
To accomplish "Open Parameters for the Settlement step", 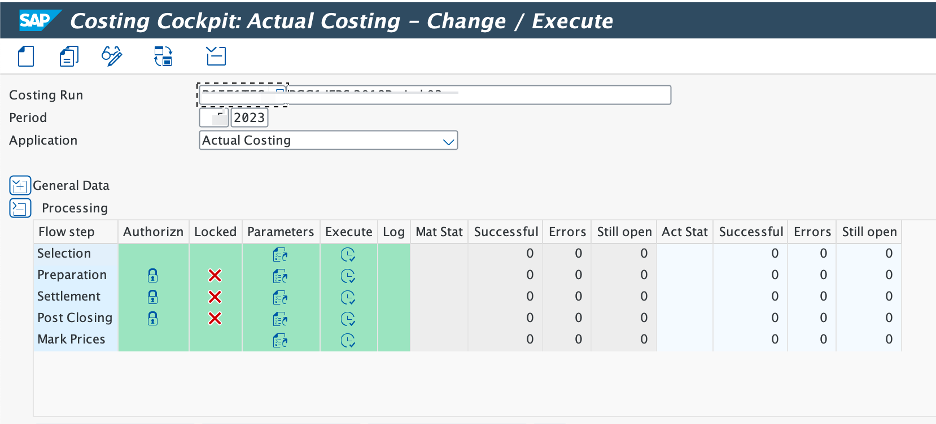I will [x=280, y=297].
